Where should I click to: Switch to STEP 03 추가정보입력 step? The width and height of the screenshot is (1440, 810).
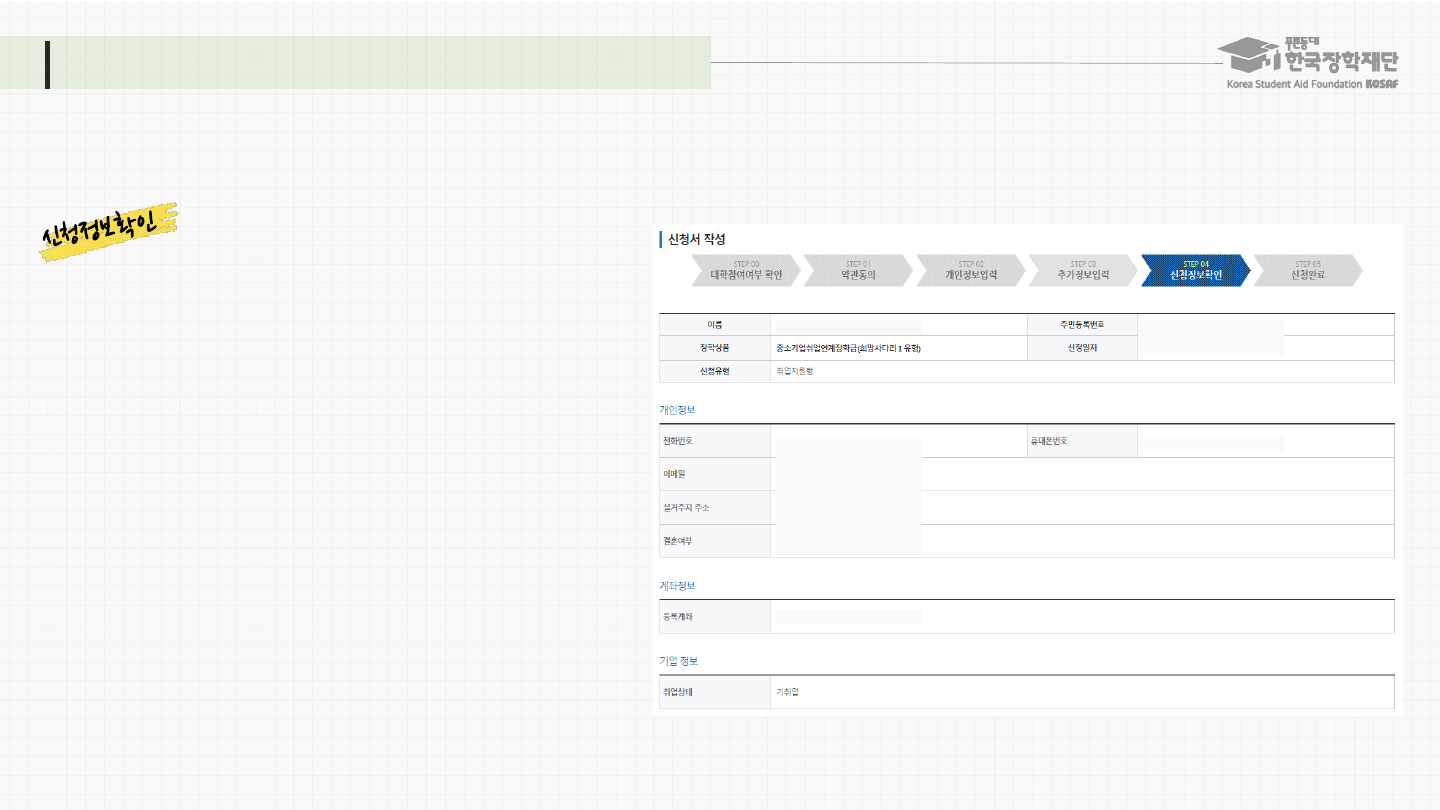click(1083, 271)
